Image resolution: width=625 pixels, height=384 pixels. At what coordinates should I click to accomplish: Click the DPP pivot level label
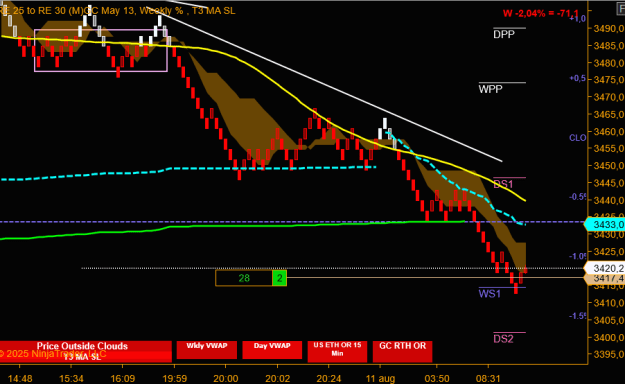tap(504, 34)
